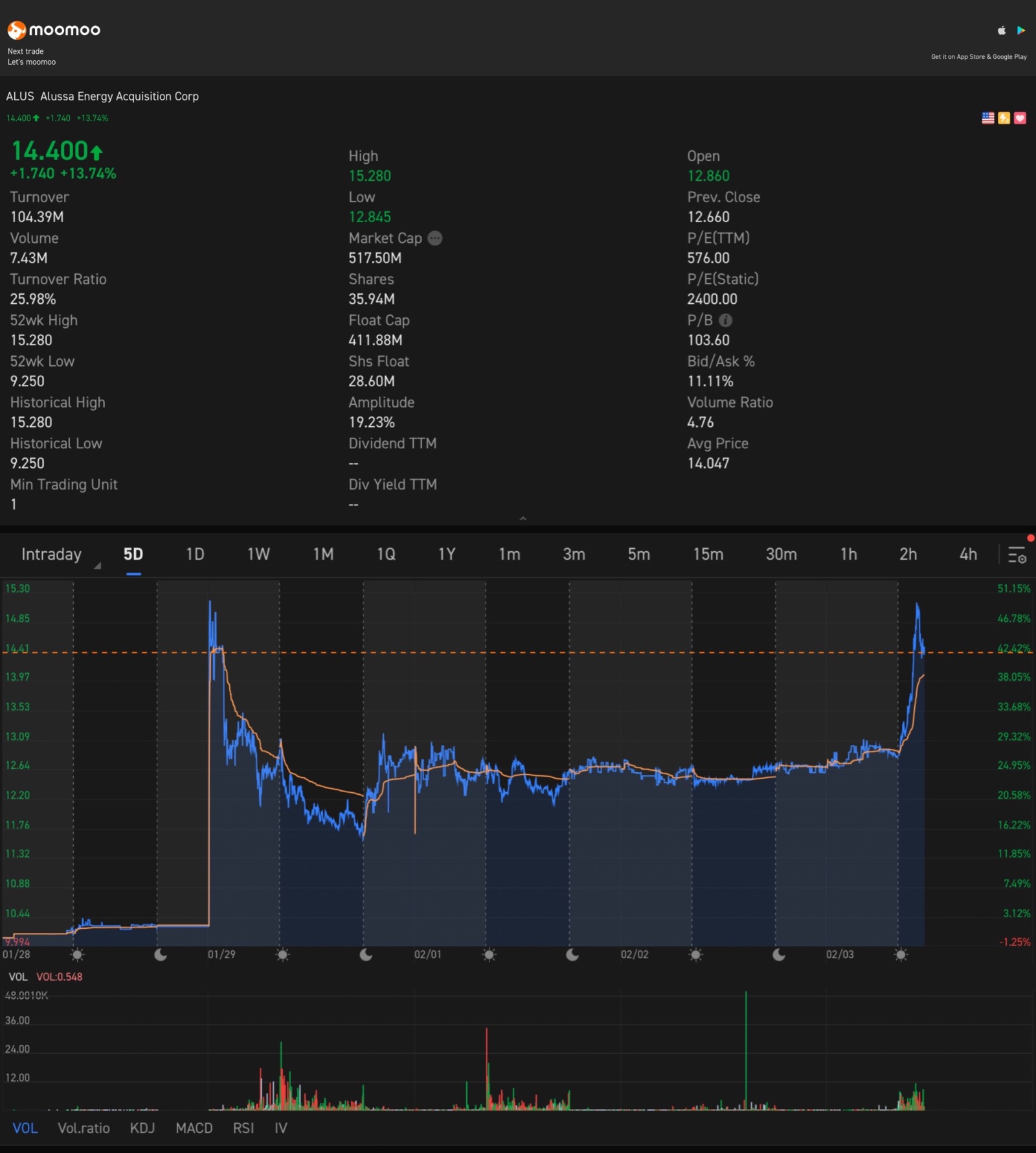Click the tall red volume bar near 02/01
The height and width of the screenshot is (1153, 1036).
coord(487,1069)
